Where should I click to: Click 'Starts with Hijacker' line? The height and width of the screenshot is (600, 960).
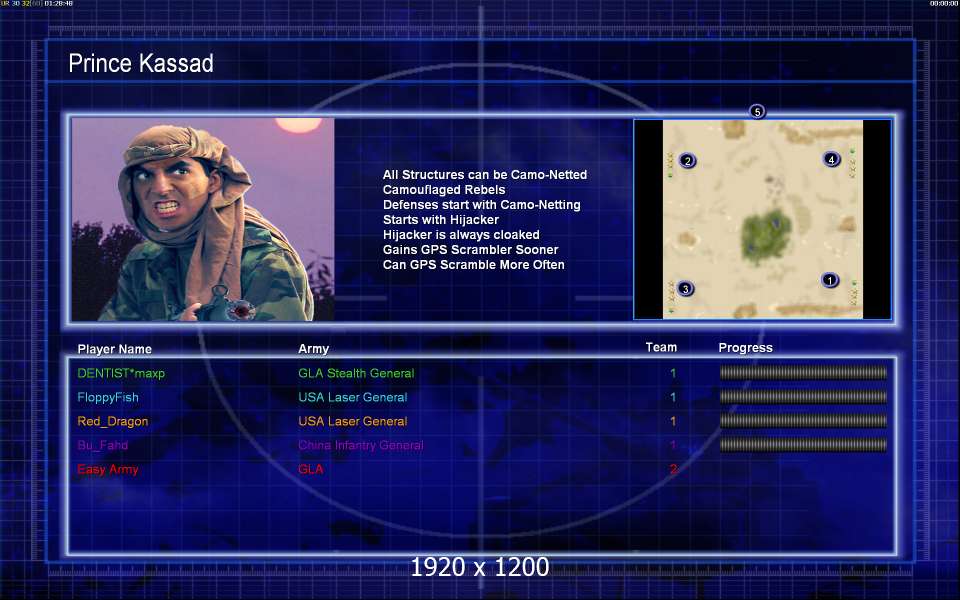tap(441, 220)
